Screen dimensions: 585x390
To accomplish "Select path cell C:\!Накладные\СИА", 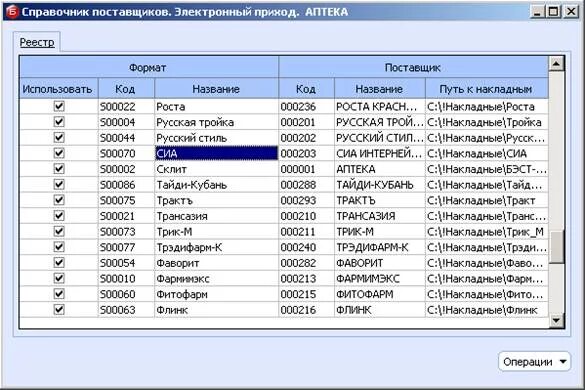I will click(x=487, y=154).
